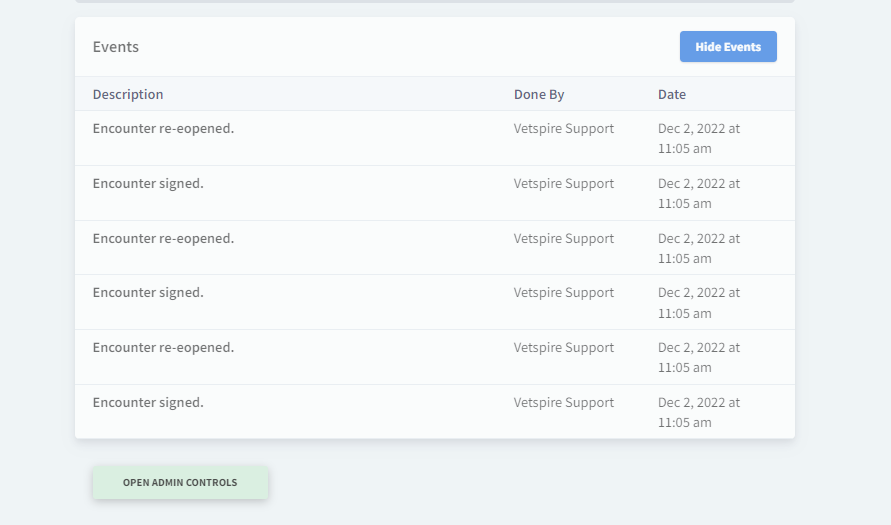Click the first 'Encounter signed.' description from top
The image size is (891, 525).
tap(148, 184)
